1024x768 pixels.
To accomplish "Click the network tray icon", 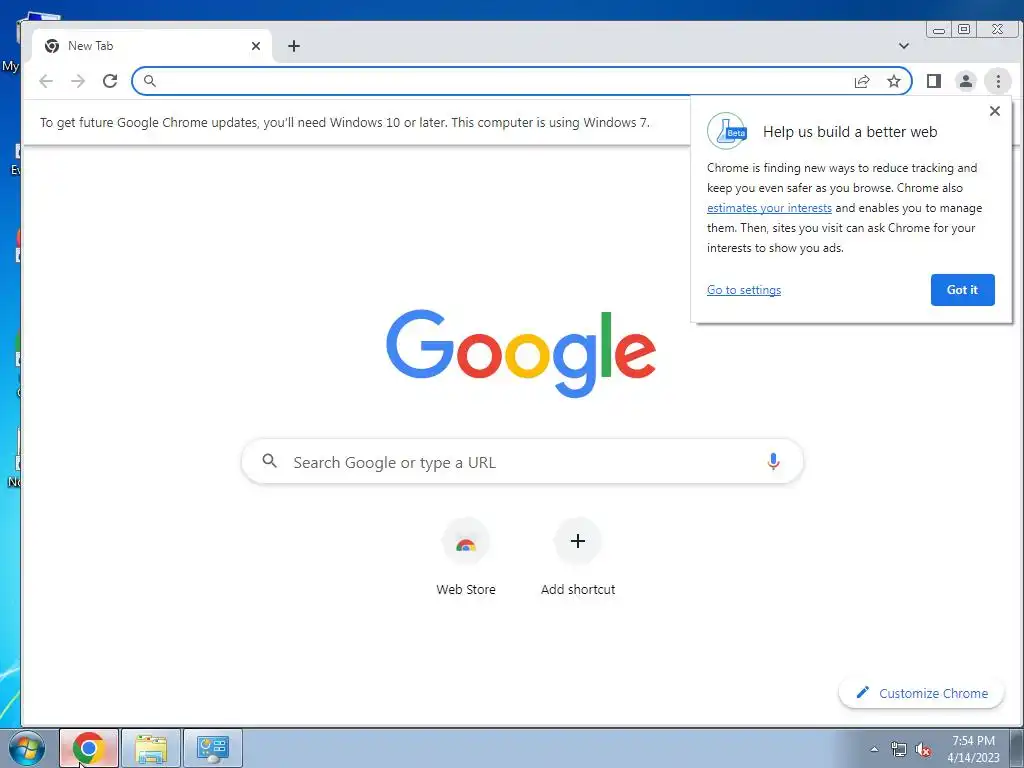I will tap(899, 749).
